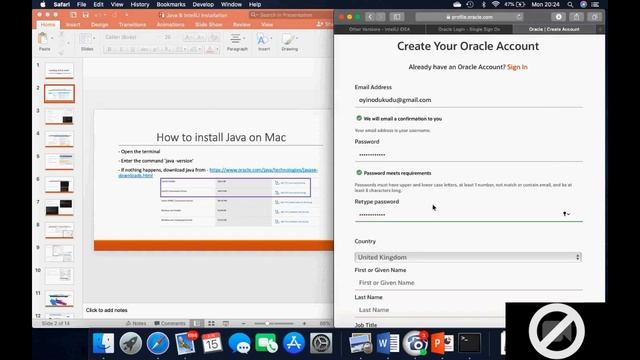Open the History menu in Safari
This screenshot has height=360, width=640.
click(140, 4)
